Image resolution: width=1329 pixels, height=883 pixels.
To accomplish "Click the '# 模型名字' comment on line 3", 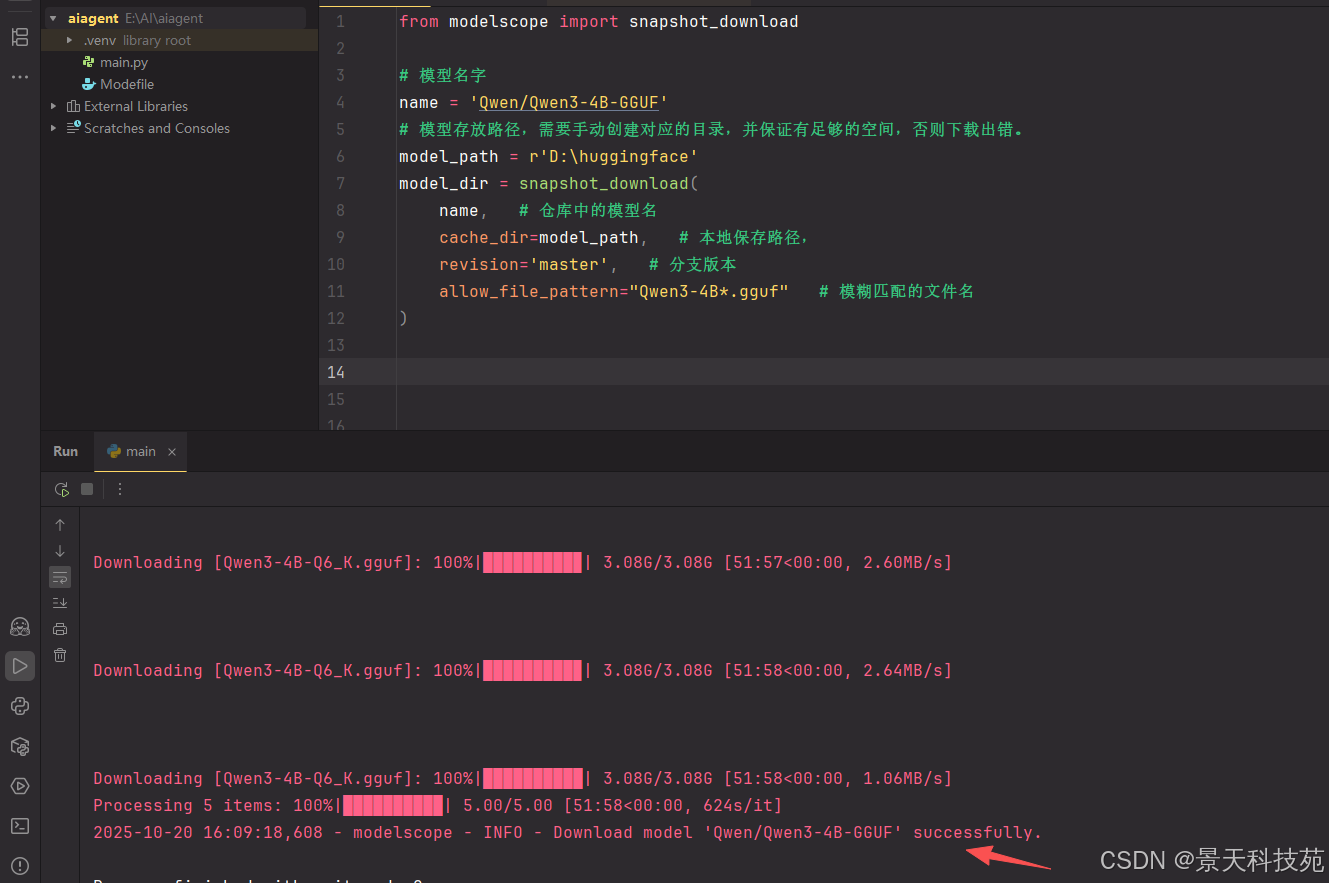I will click(442, 75).
